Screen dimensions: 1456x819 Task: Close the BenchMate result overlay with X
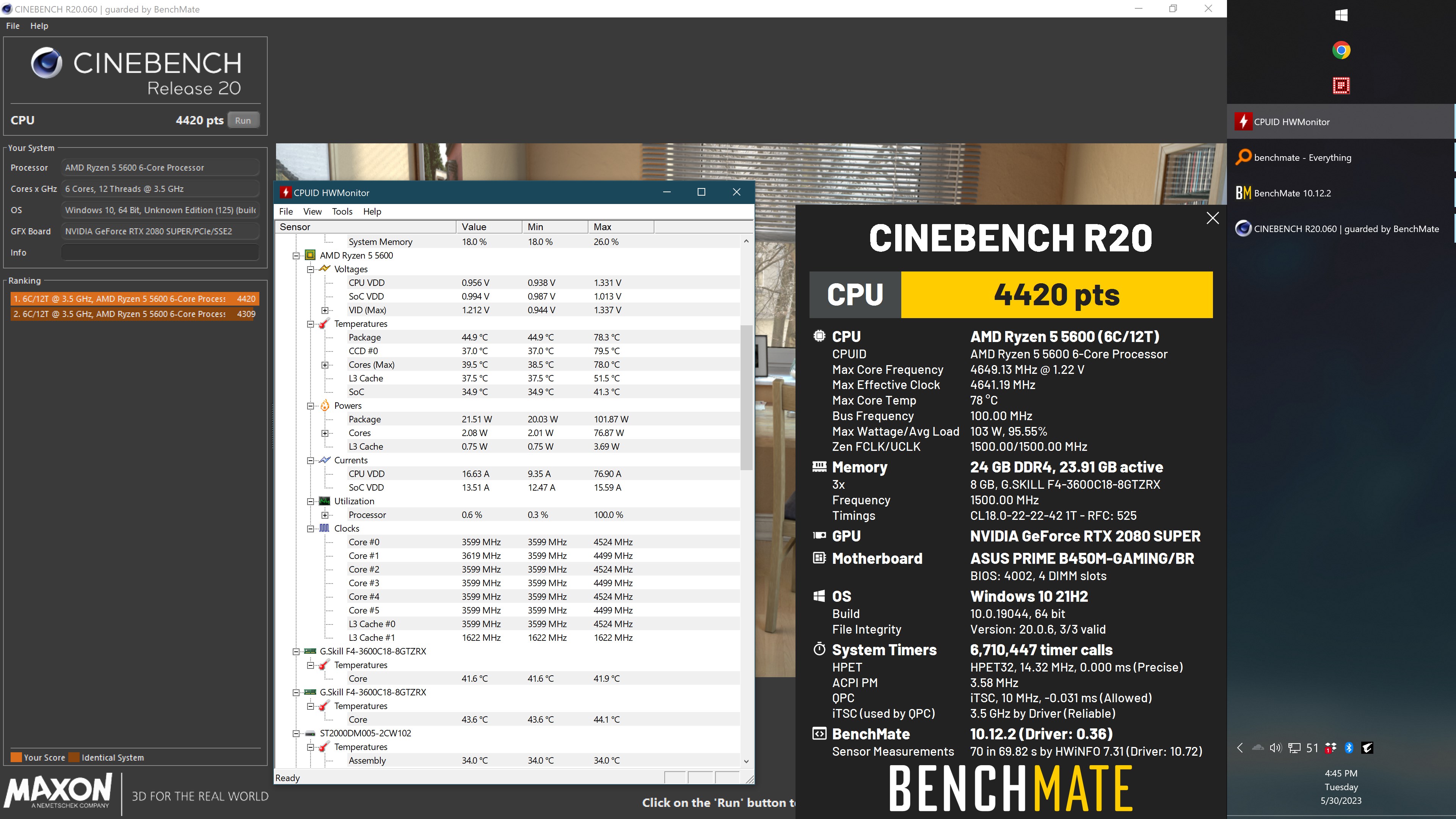click(1213, 218)
